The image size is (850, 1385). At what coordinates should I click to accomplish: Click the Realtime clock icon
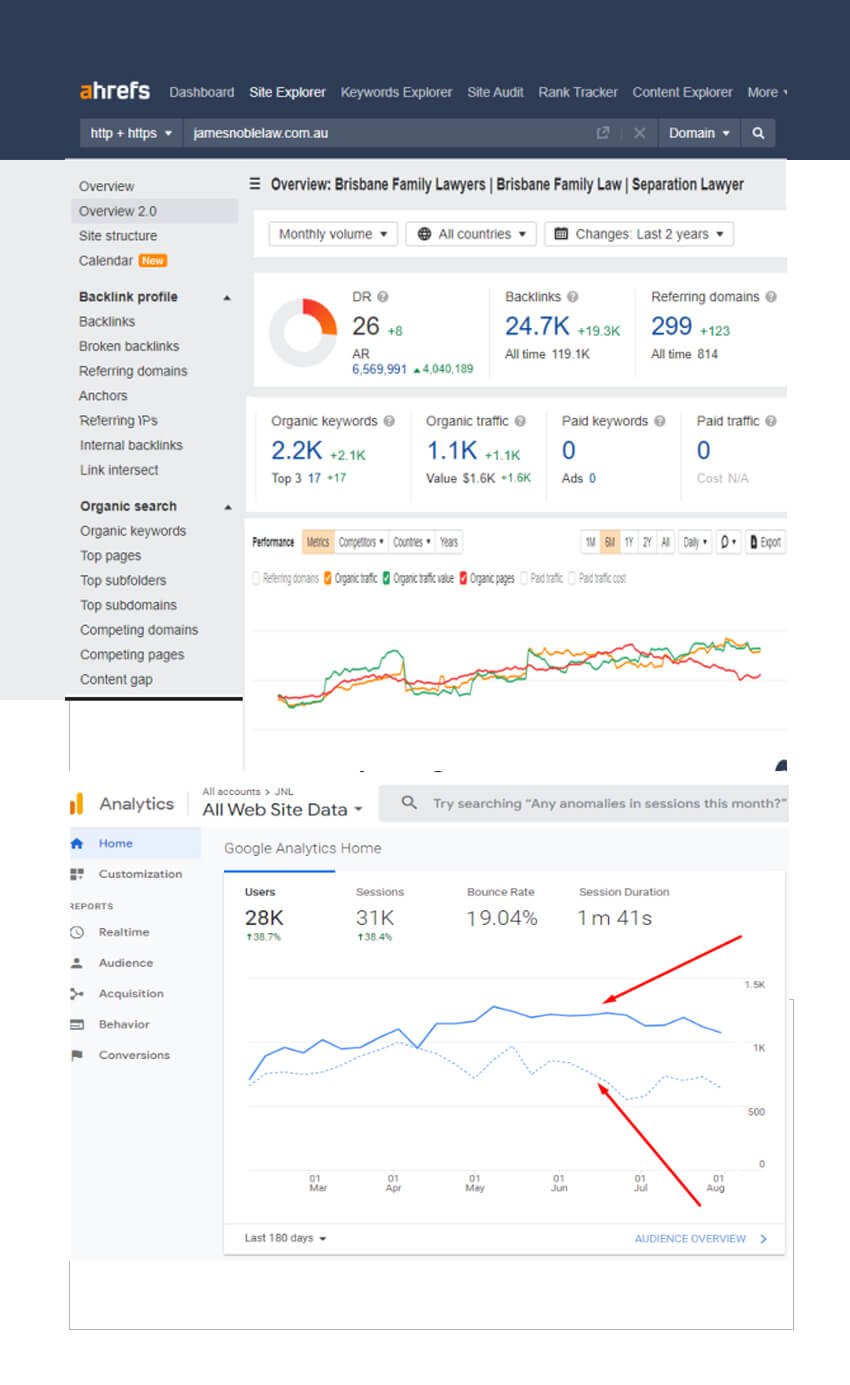77,932
